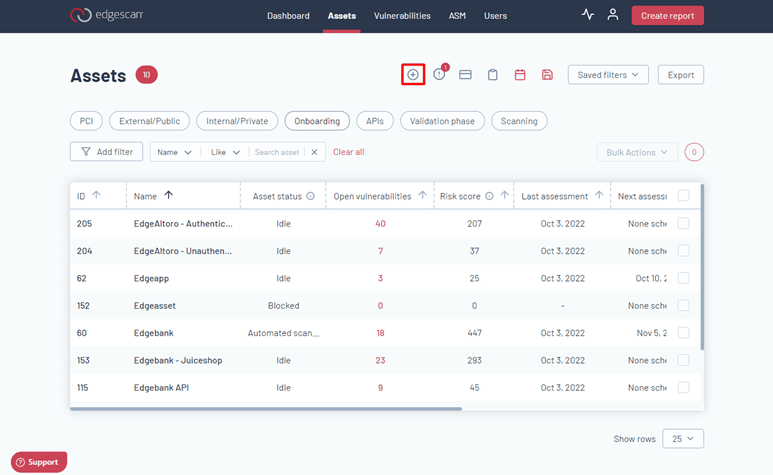Click the red asset count badge 10
Screen dimensions: 773x475
(x=146, y=74)
